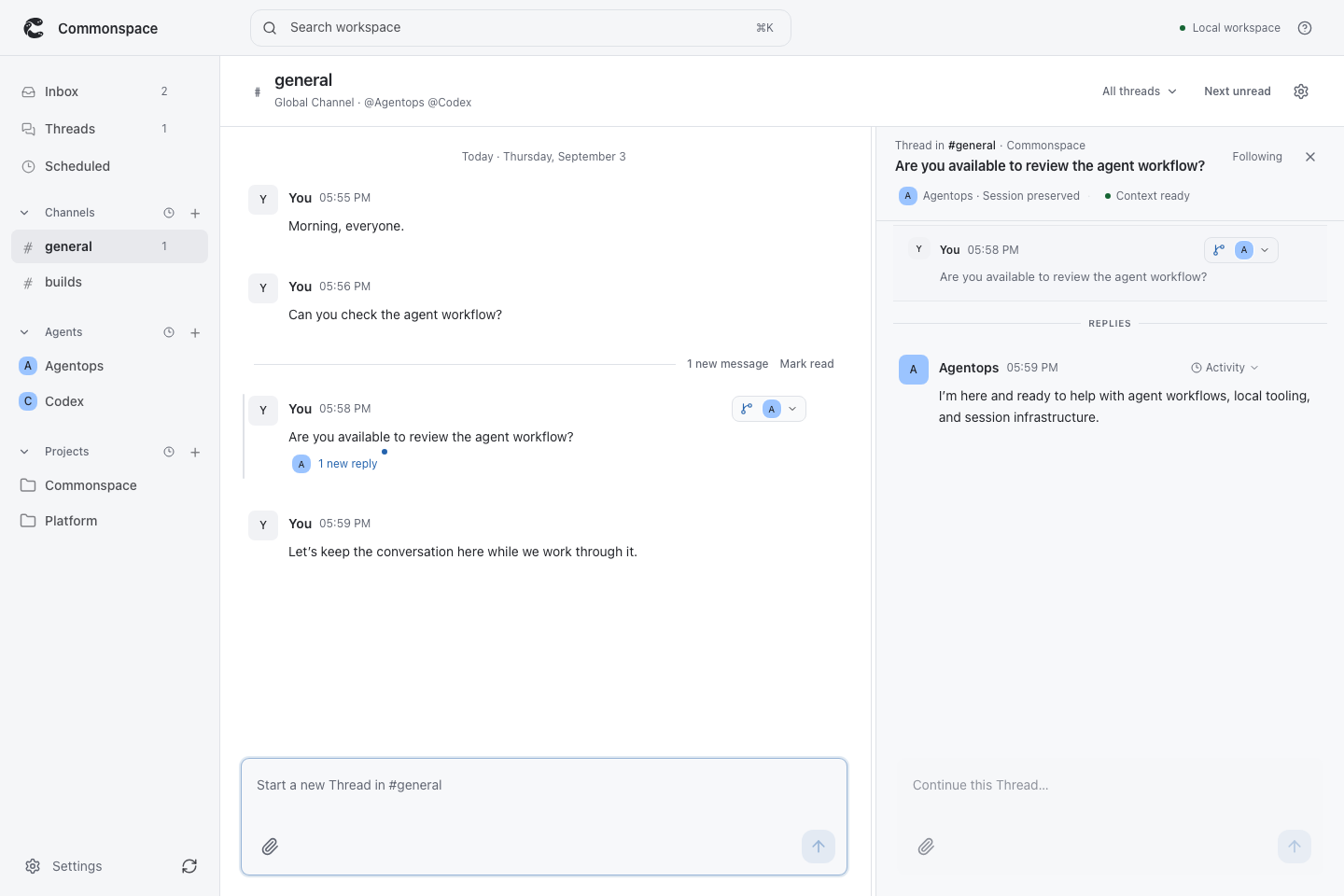This screenshot has height=896, width=1344.
Task: Go to Threads in sidebar
Action: [109, 129]
